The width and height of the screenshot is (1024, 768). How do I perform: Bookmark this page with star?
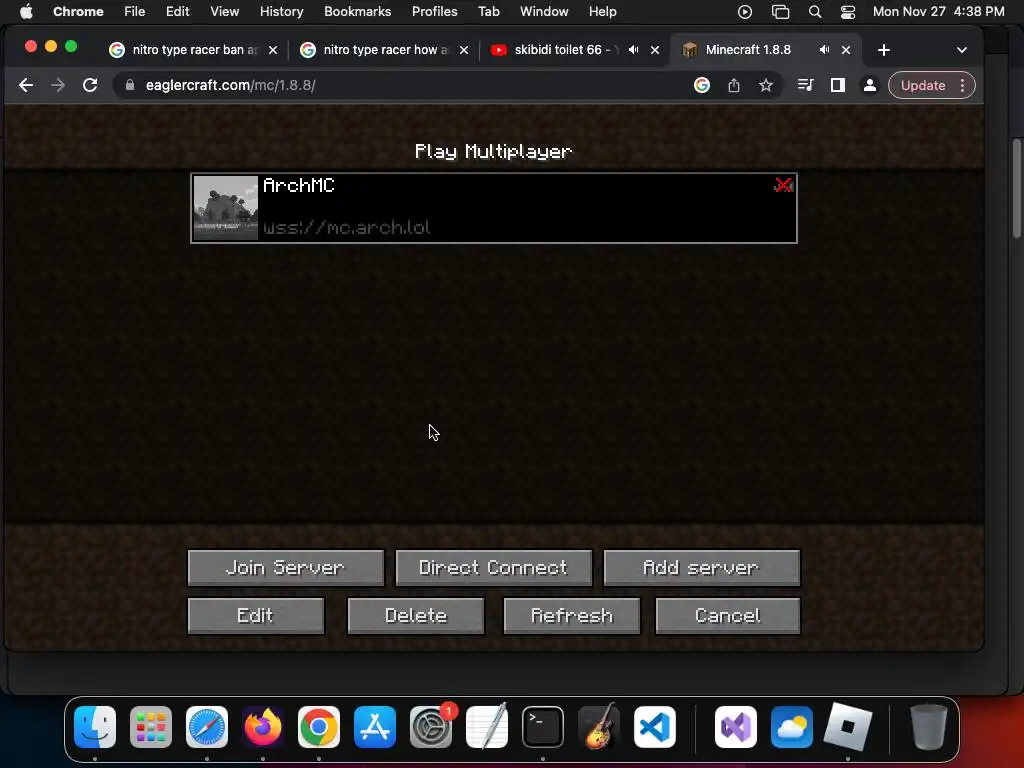(765, 85)
